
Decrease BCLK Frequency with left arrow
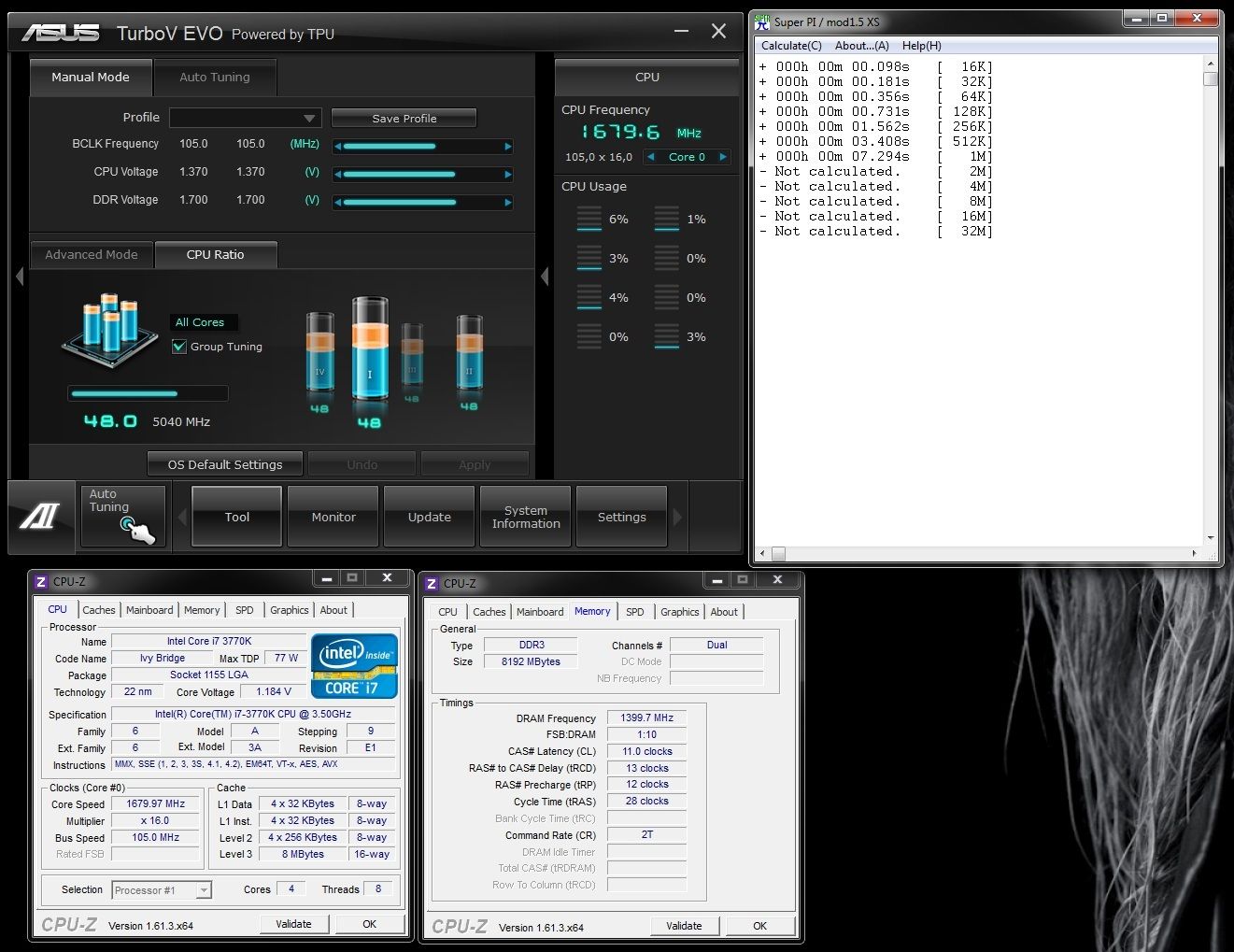tap(337, 147)
